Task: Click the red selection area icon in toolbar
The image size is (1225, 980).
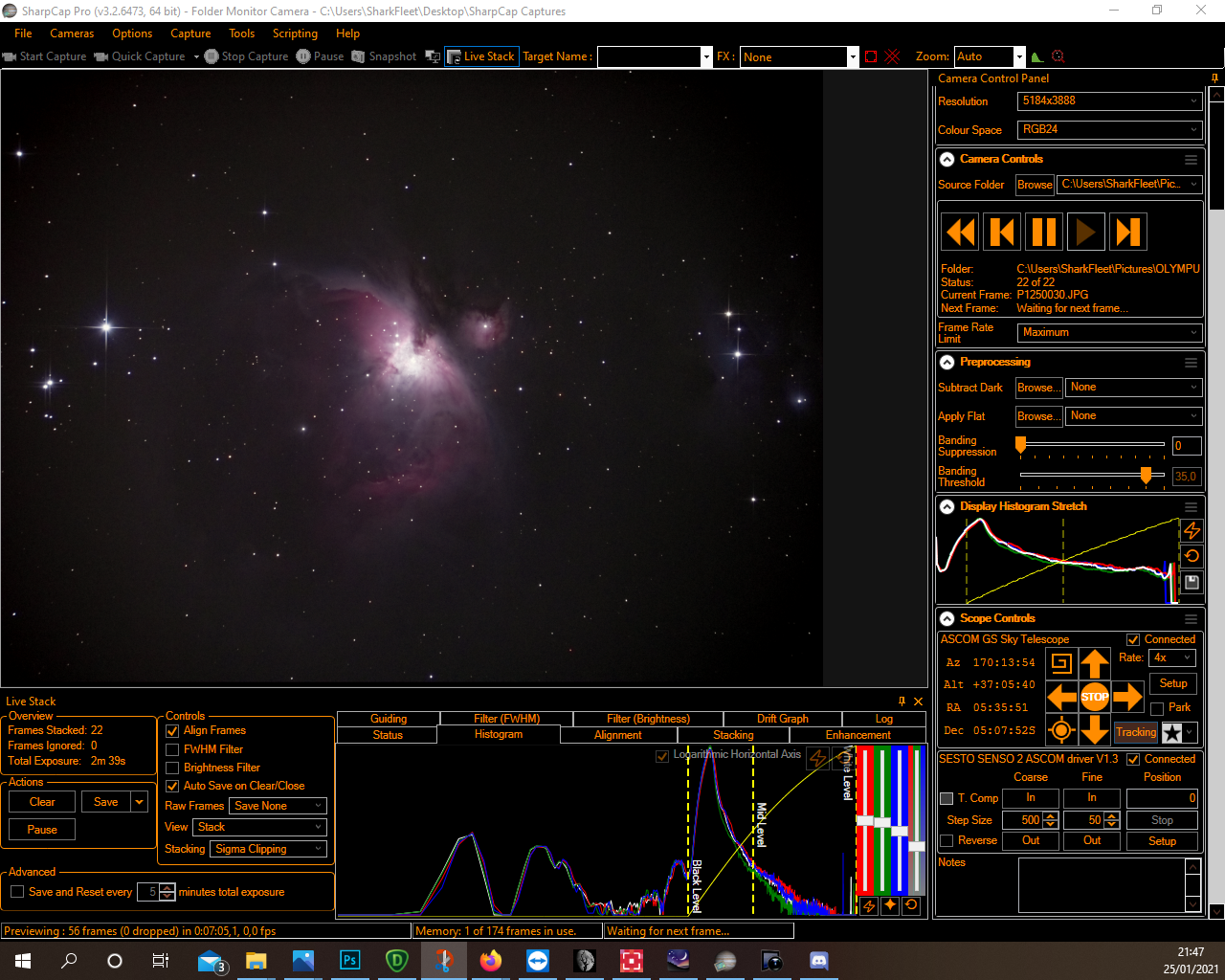Action: tap(871, 56)
